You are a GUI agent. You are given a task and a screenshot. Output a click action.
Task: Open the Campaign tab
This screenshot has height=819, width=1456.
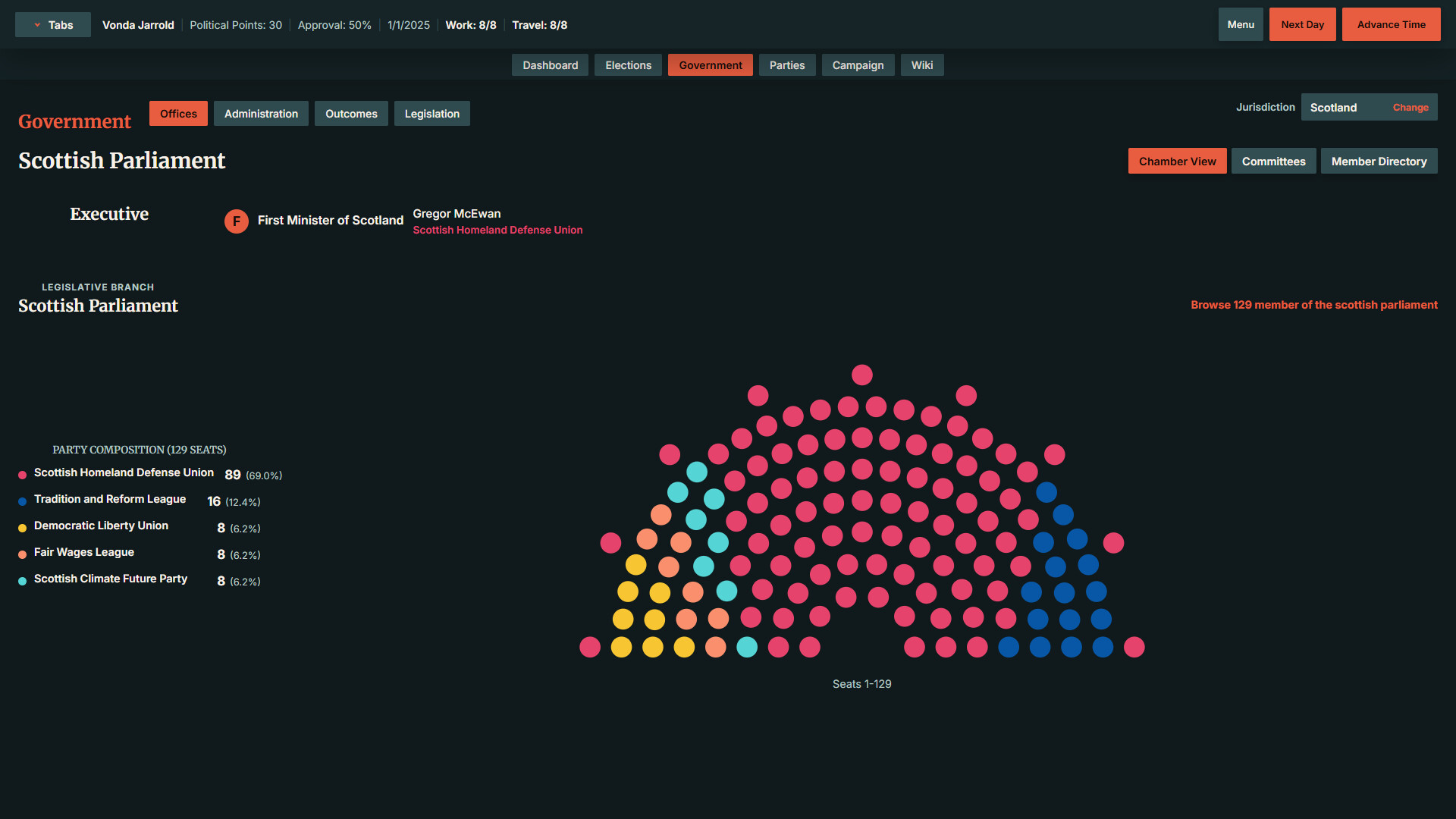858,65
